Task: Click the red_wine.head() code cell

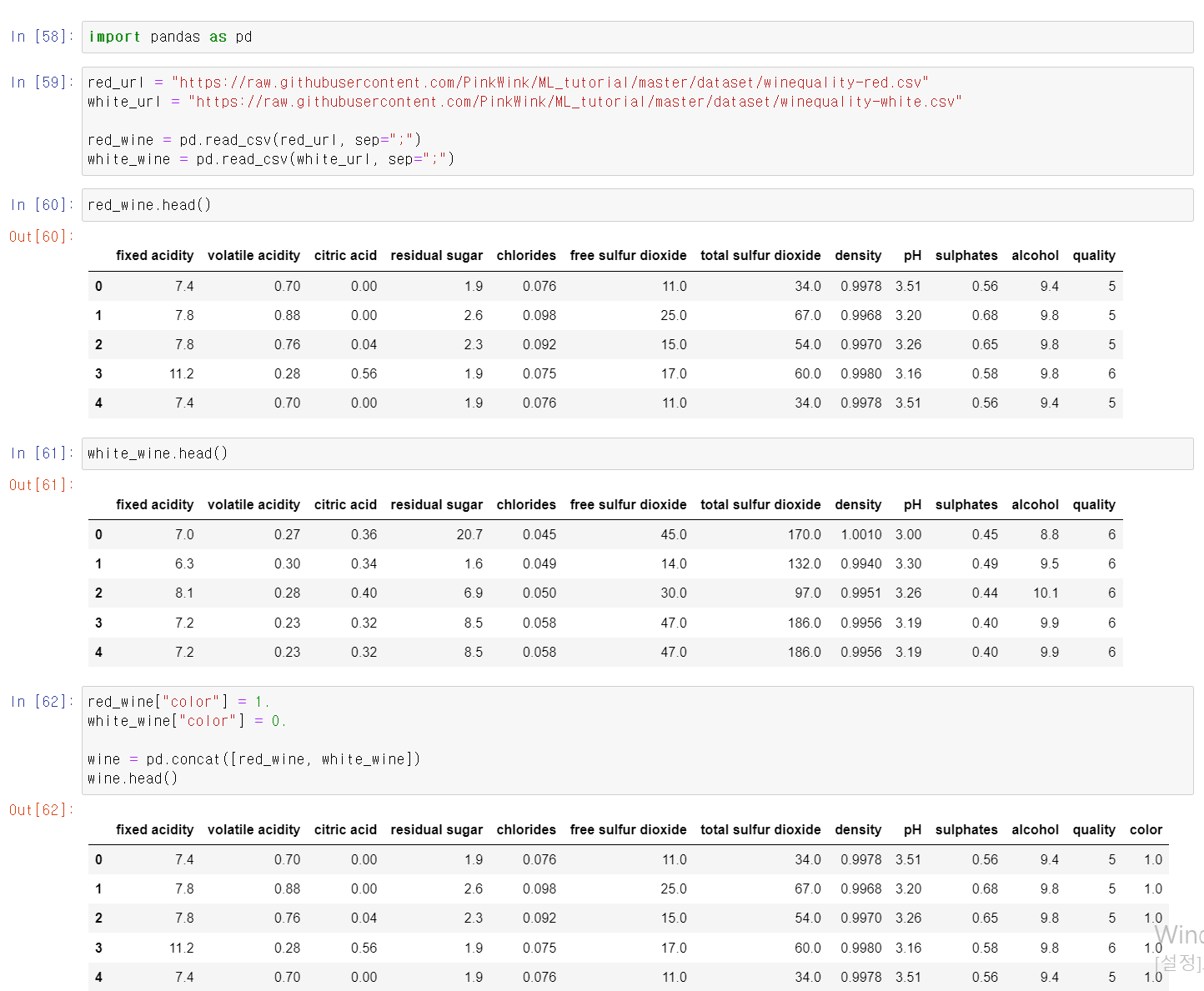Action: (637, 205)
